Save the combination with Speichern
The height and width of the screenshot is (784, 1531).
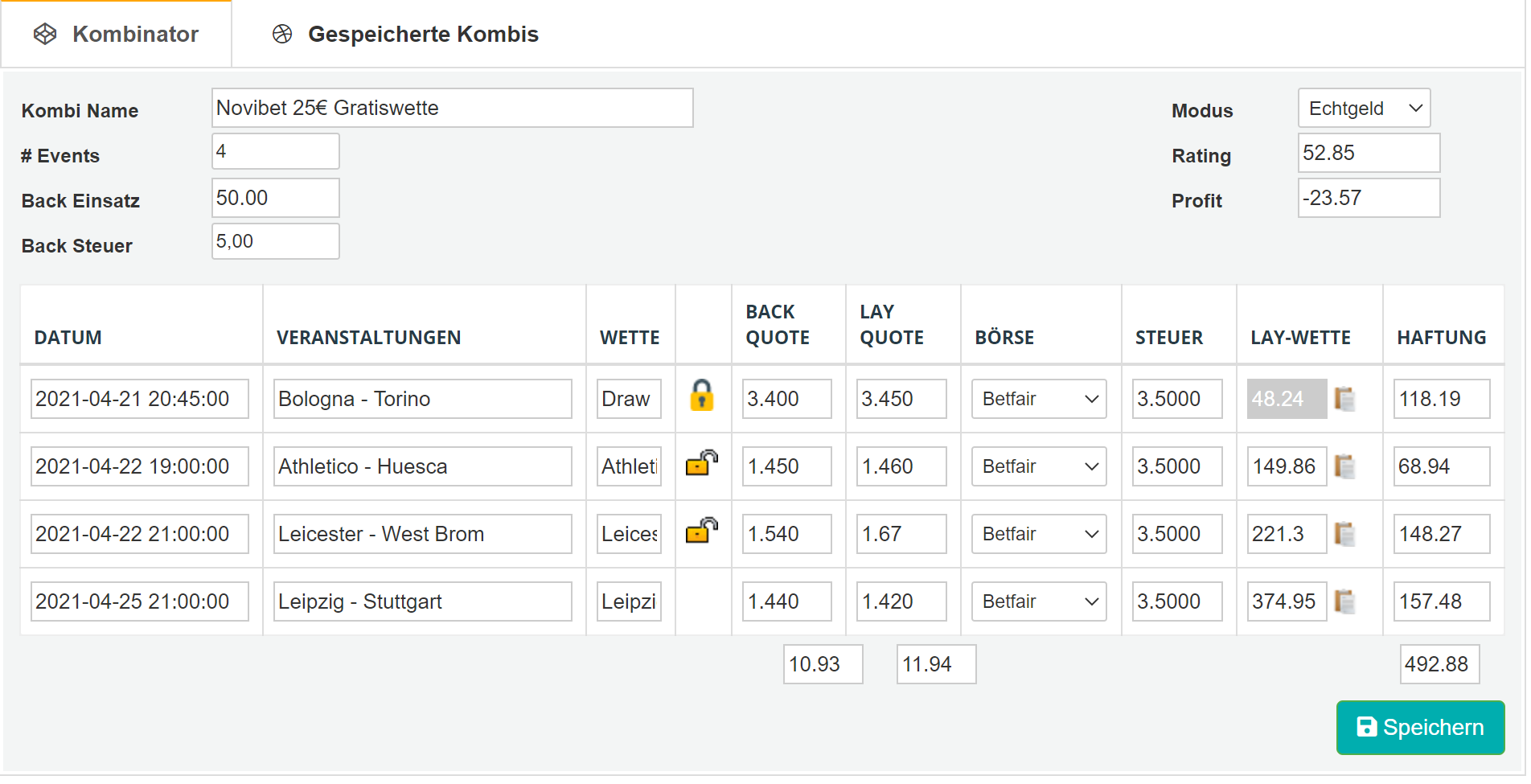[1420, 728]
